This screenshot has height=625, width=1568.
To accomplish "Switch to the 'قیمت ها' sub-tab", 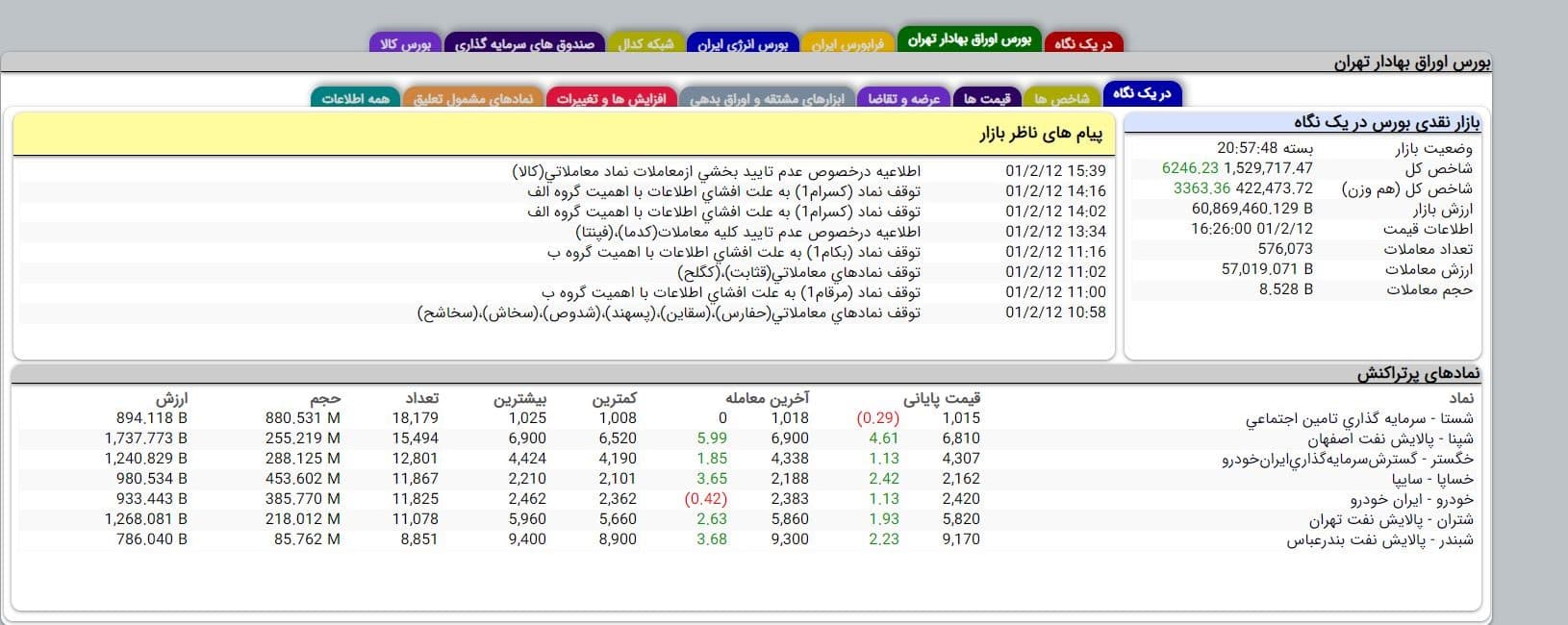I will (987, 98).
